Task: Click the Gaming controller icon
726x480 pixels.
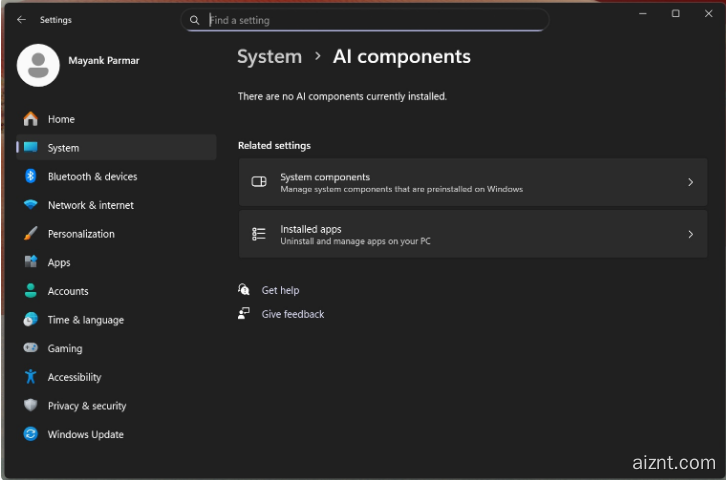Action: (30, 348)
